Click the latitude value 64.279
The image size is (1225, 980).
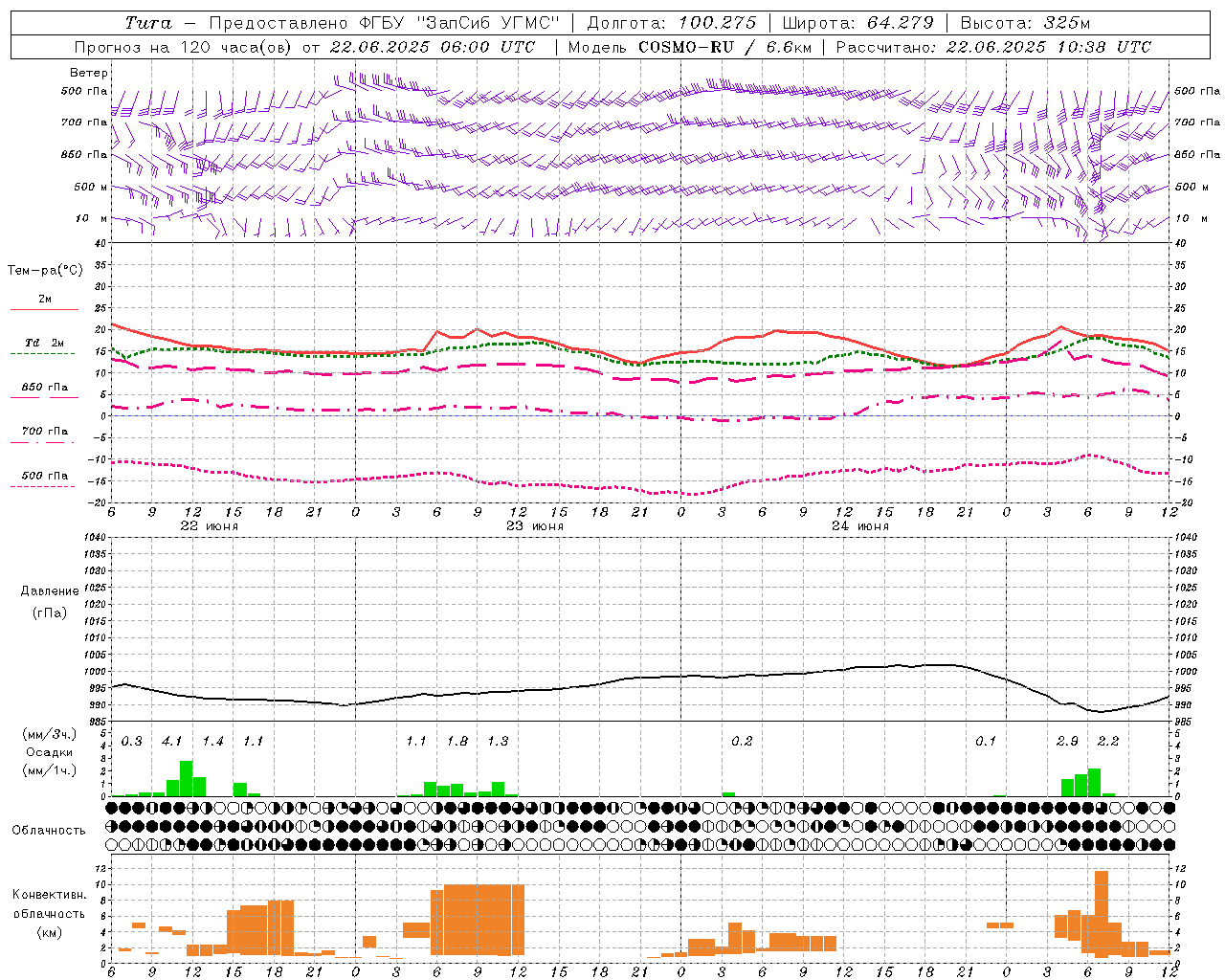[900, 23]
